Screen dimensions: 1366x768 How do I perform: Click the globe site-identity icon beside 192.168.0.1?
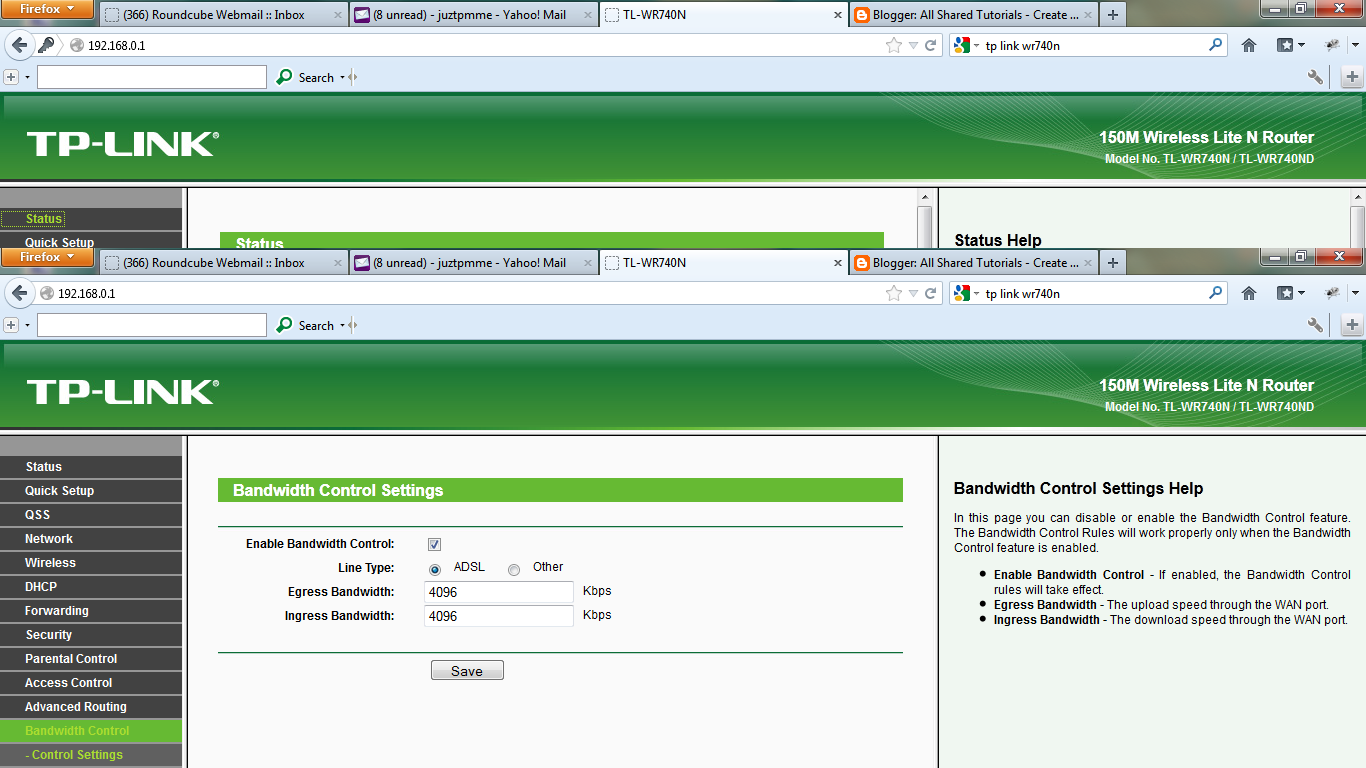[x=46, y=293]
